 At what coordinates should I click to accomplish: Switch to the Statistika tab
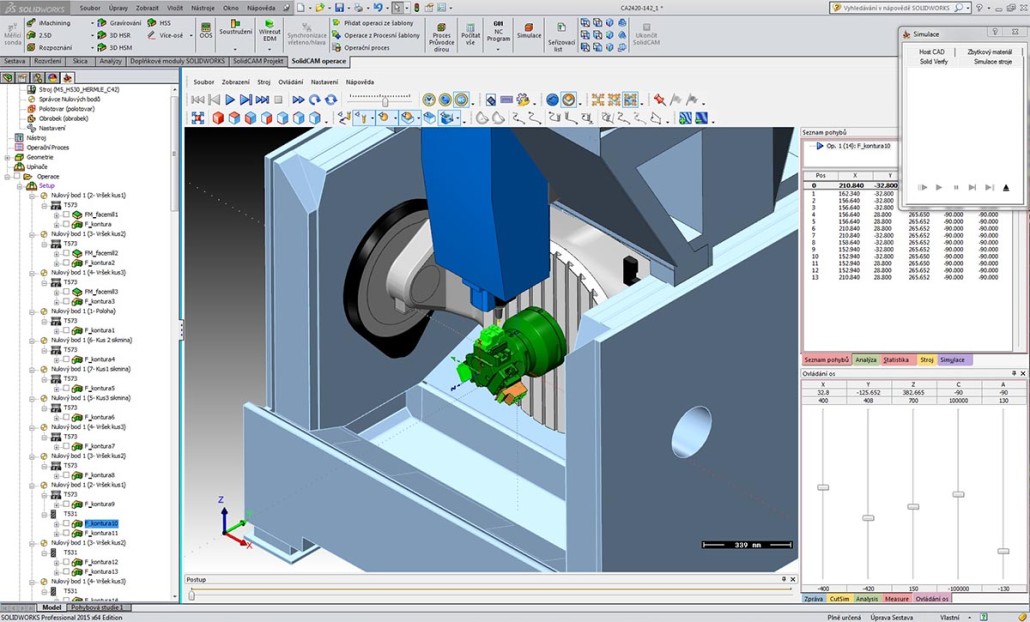tap(896, 360)
